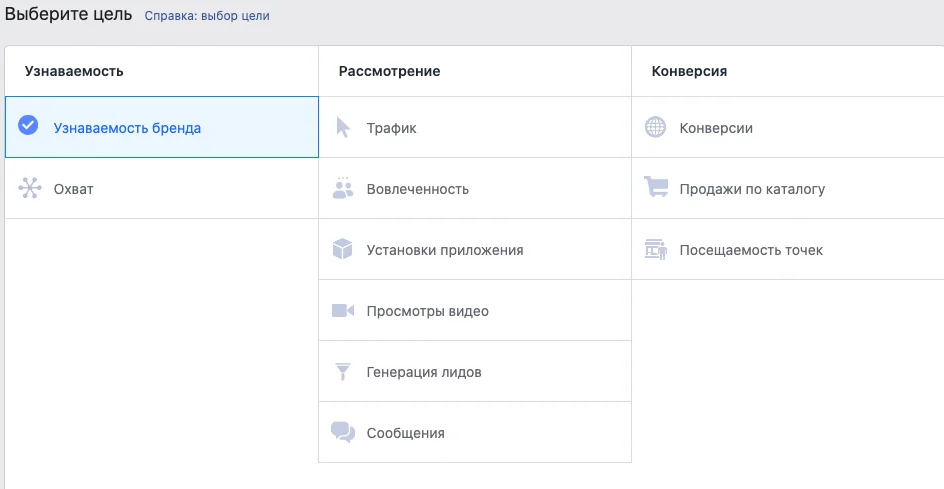Click the Продажи по каталогу cart icon
944x489 pixels.
coord(655,188)
